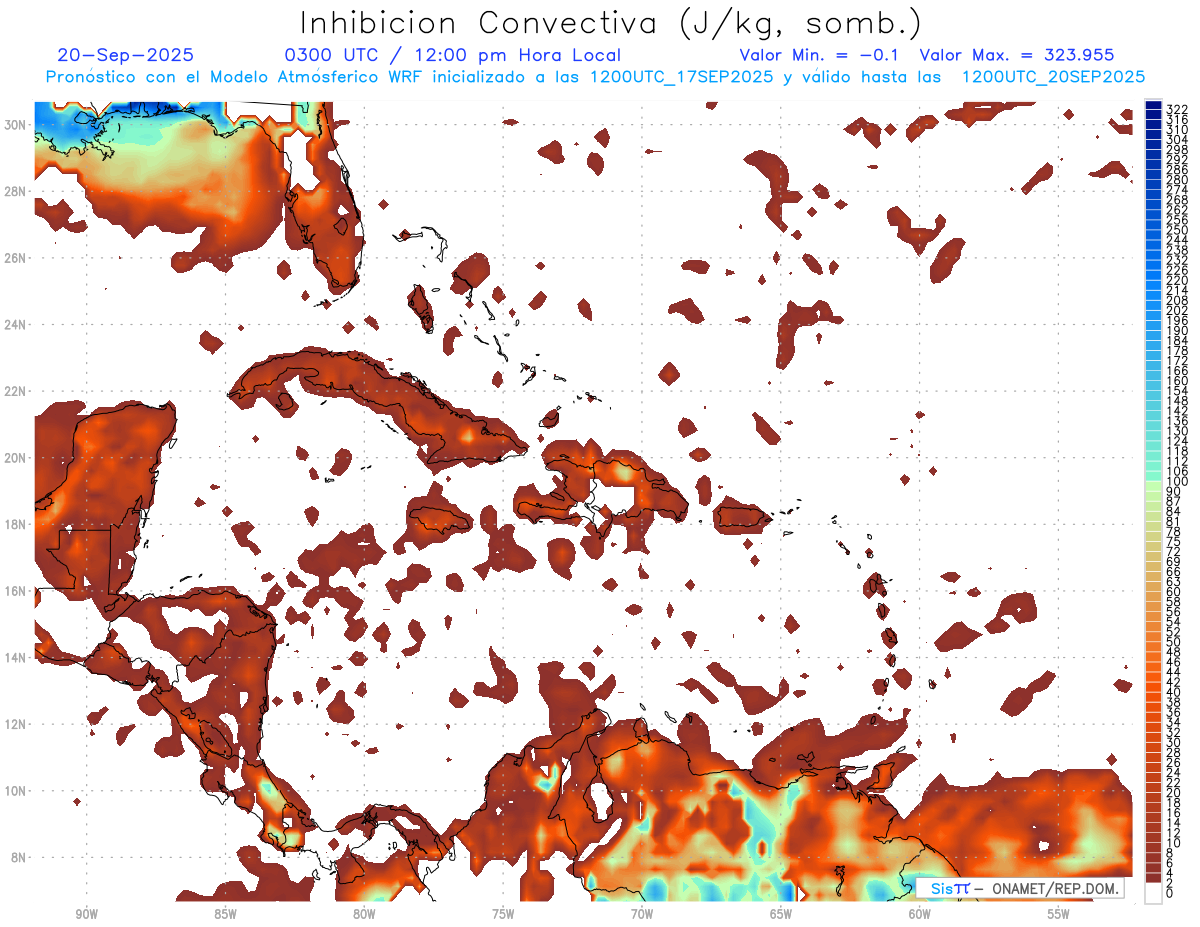Click the colorbar value label '60'
This screenshot has height=927, width=1200.
click(1174, 591)
